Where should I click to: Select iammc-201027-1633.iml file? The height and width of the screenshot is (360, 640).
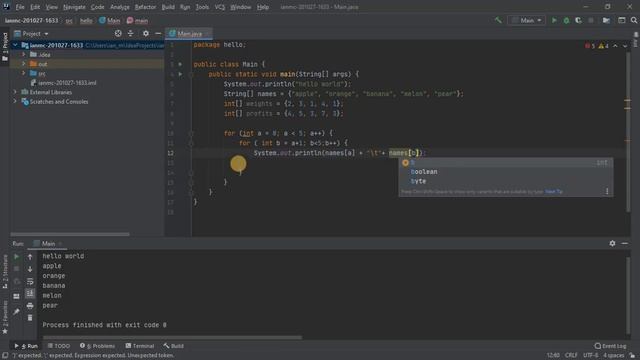tap(67, 83)
